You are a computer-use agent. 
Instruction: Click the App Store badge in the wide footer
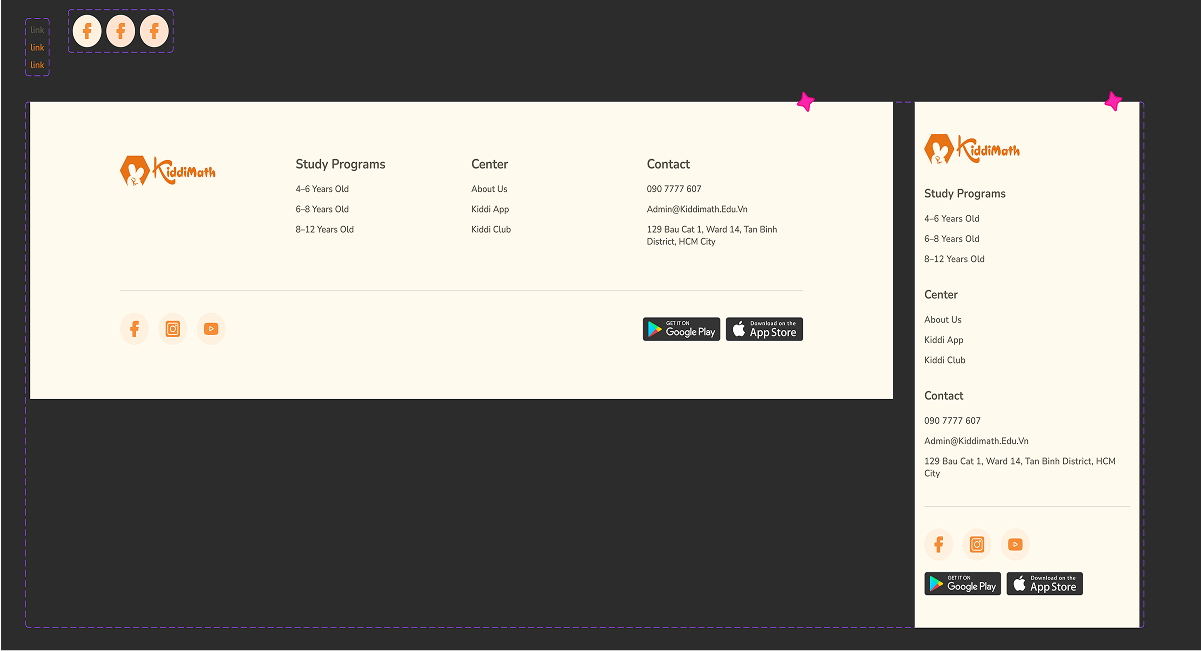coord(764,329)
